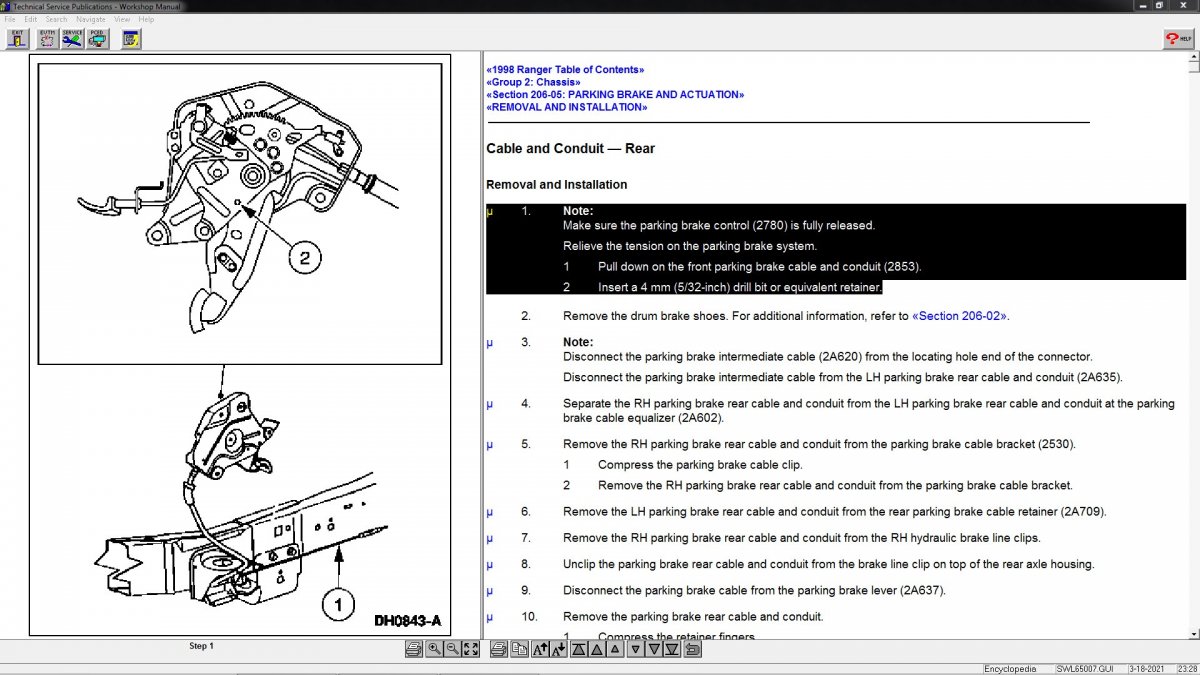Open the PCED toolbar icon

[x=98, y=39]
